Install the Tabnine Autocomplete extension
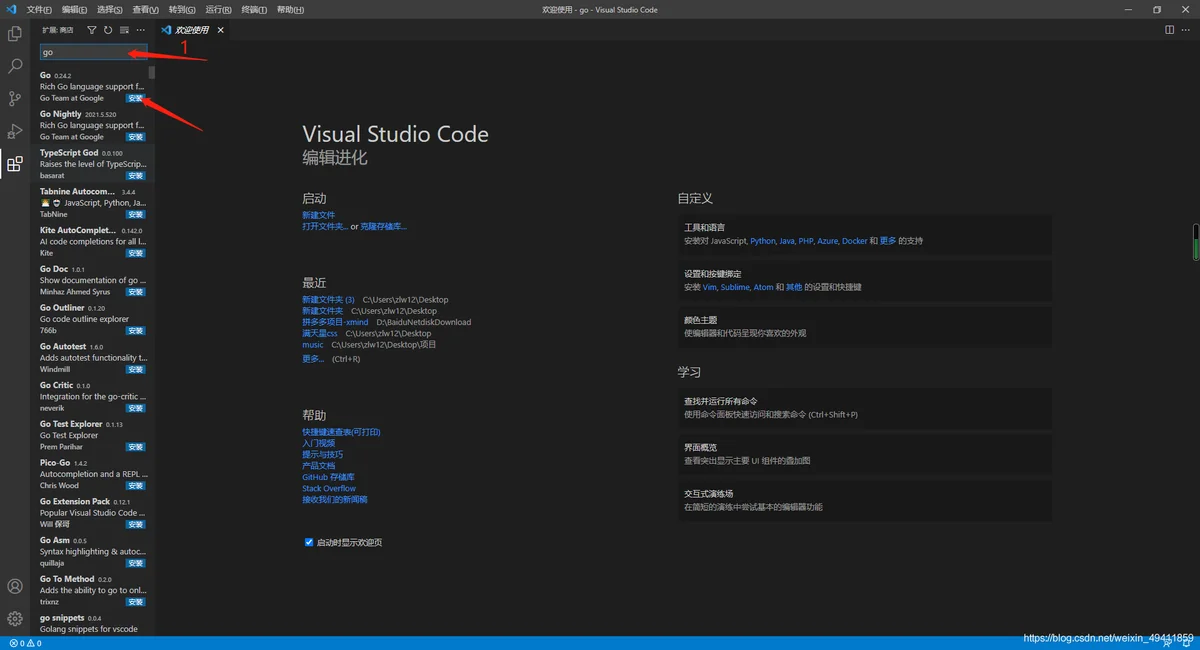Screen dimensions: 1200x650 (x=136, y=215)
